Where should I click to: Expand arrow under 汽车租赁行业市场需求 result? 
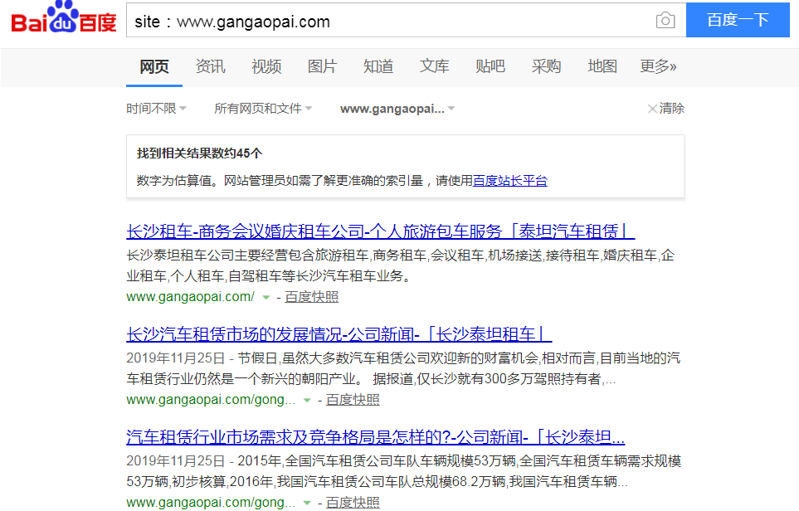(x=307, y=503)
